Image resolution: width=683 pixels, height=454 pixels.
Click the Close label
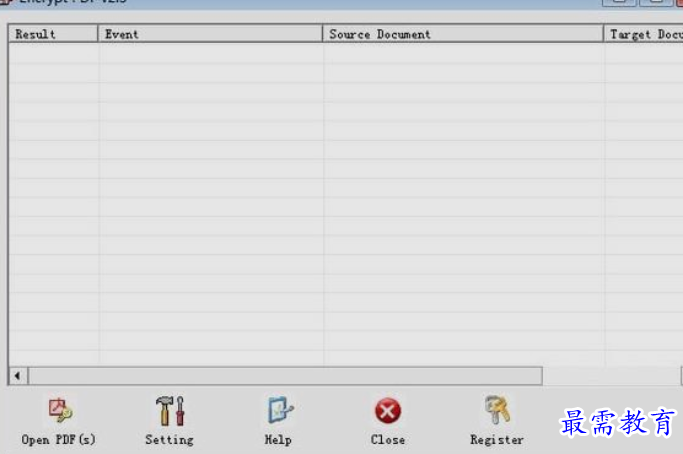coord(388,440)
